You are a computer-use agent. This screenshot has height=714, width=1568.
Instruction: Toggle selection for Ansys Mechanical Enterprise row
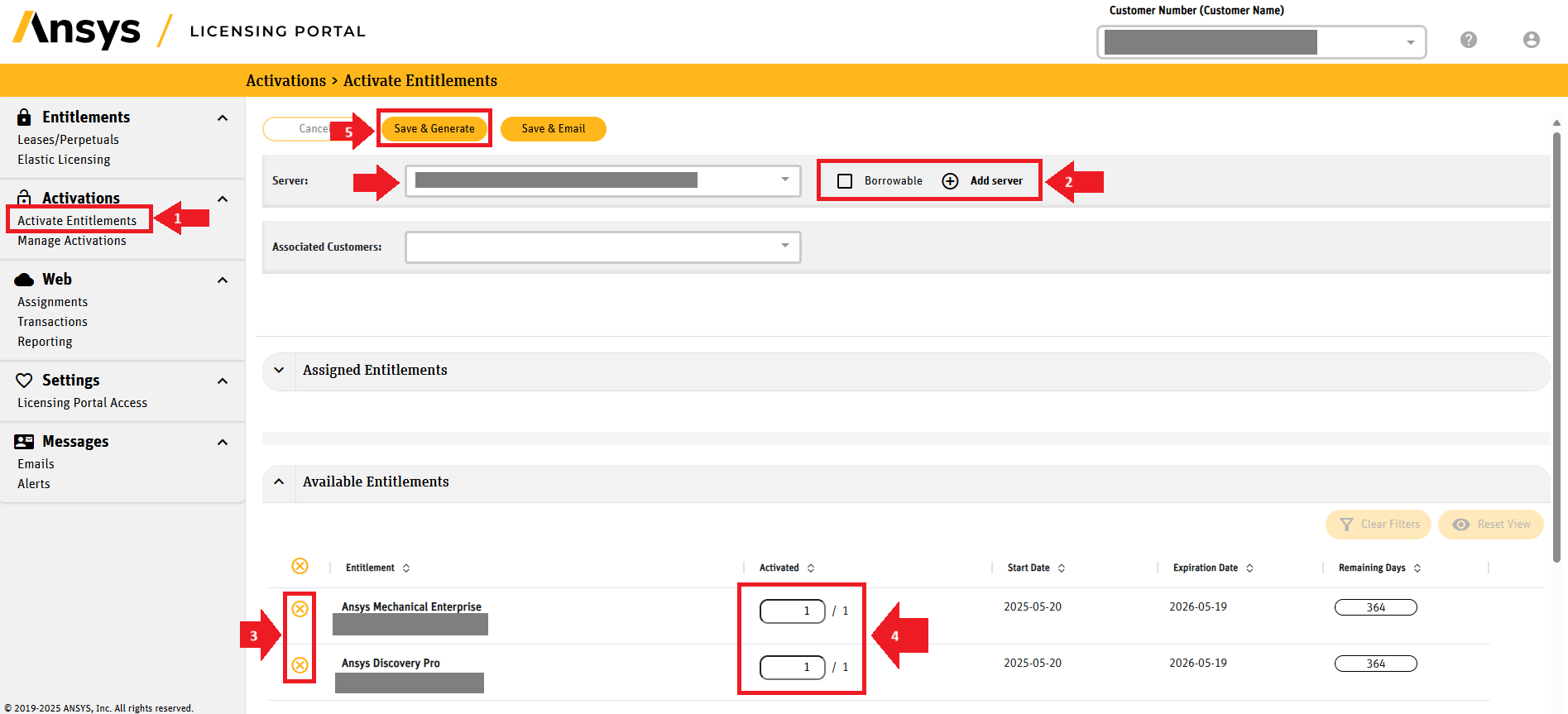coord(300,609)
